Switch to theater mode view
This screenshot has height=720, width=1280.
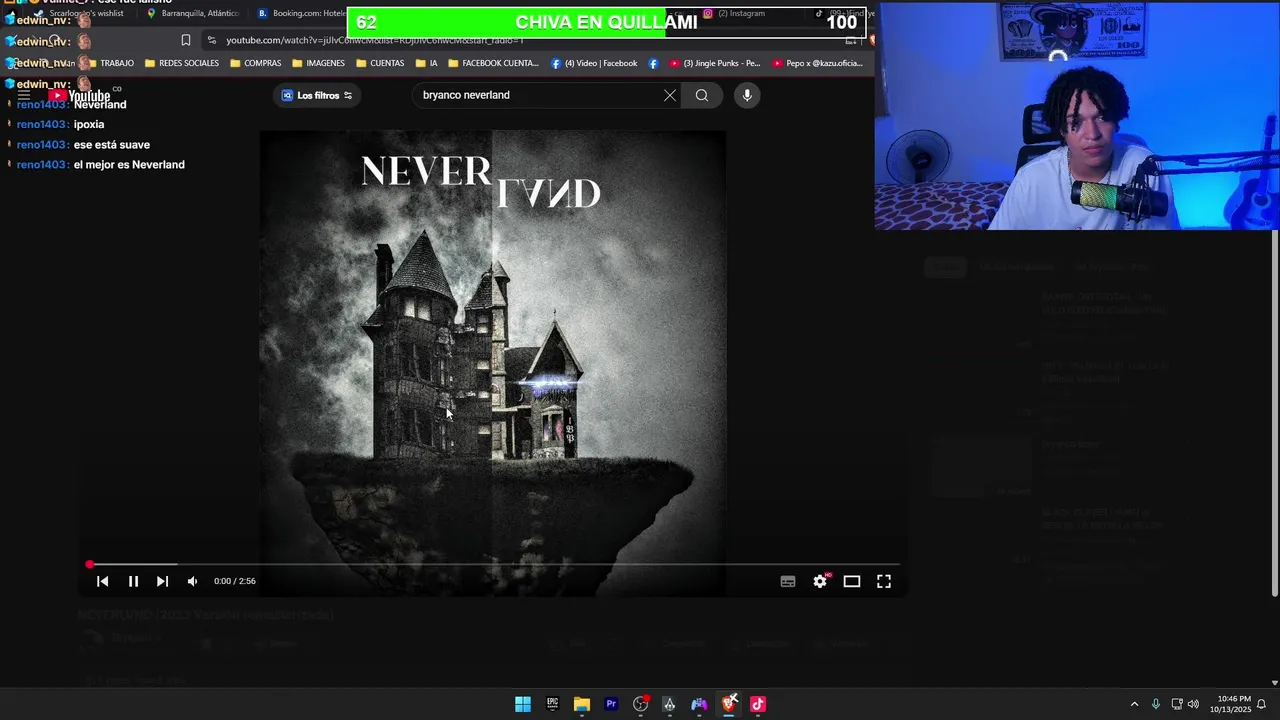tap(852, 581)
